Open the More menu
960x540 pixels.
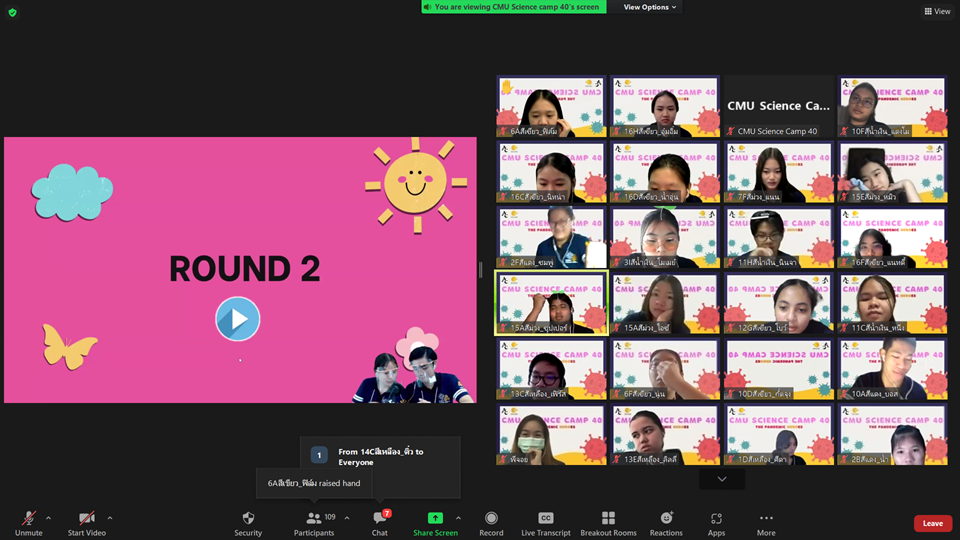click(766, 522)
